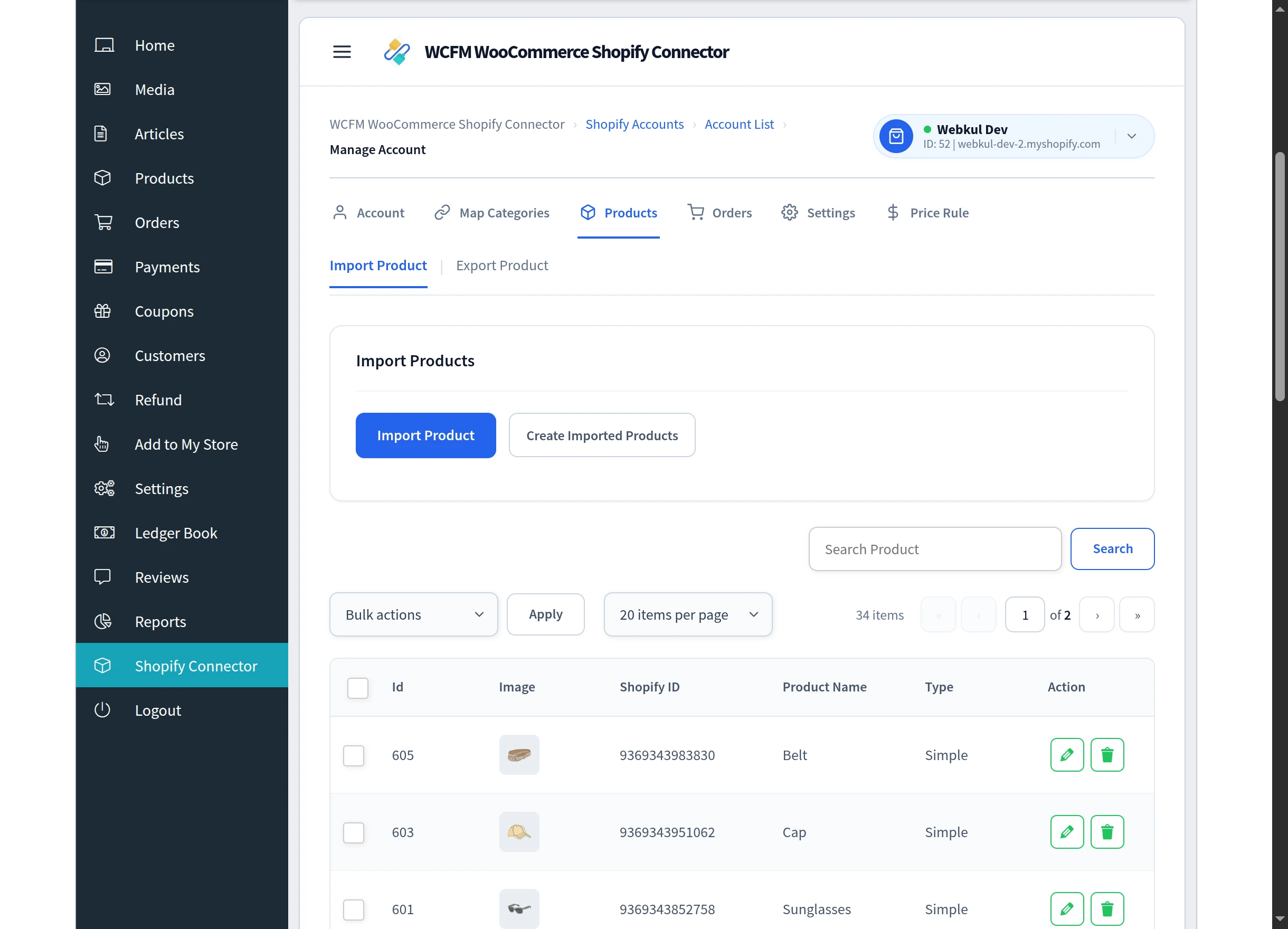Jump to the last page of products
Viewport: 1288px width, 929px height.
pyautogui.click(x=1137, y=615)
